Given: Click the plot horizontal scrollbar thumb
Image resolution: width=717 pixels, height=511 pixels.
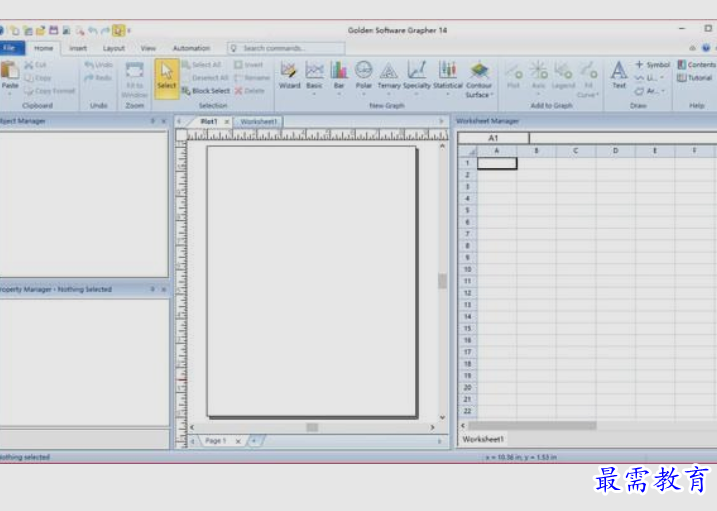Looking at the screenshot, I should click(312, 427).
